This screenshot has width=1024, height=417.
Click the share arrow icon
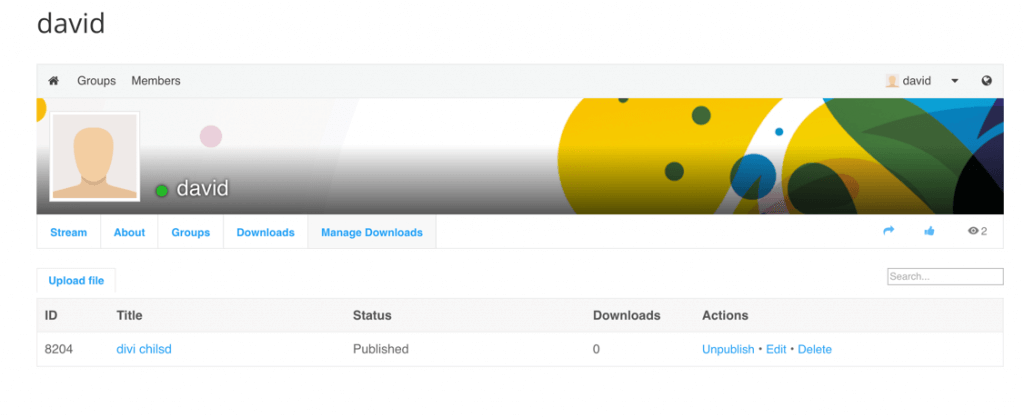pyautogui.click(x=888, y=231)
